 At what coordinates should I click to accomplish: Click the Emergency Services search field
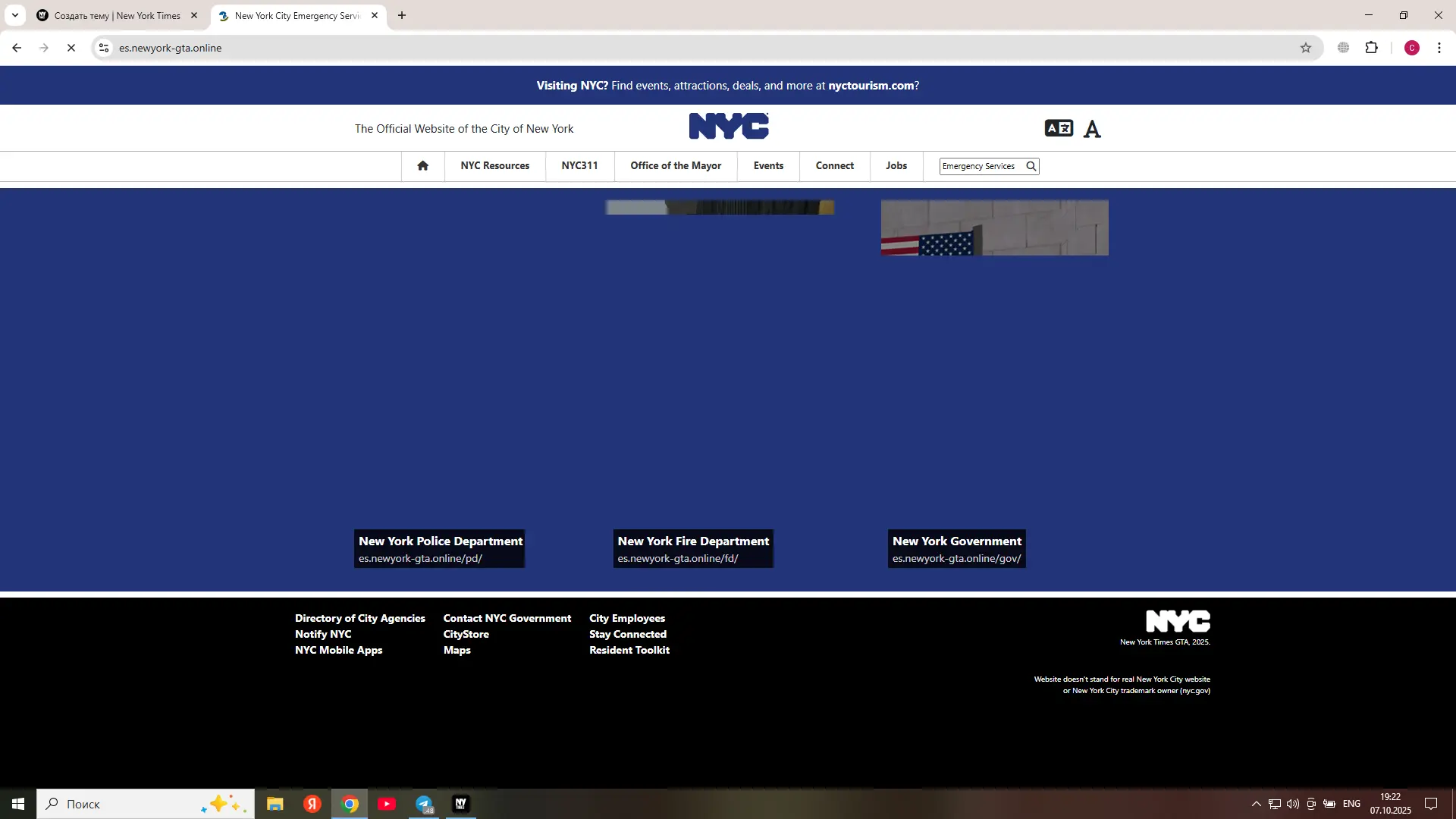[x=980, y=166]
